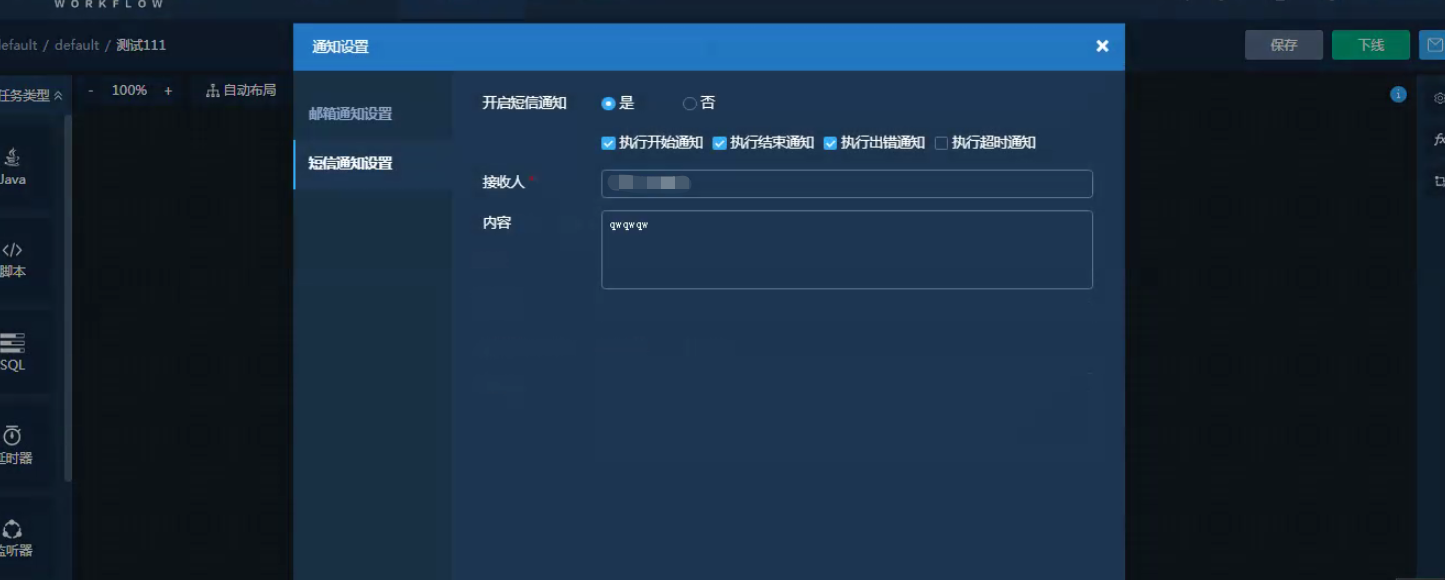Screen dimensions: 1445x580
Task: Click the 保存 save button
Action: 1283,45
